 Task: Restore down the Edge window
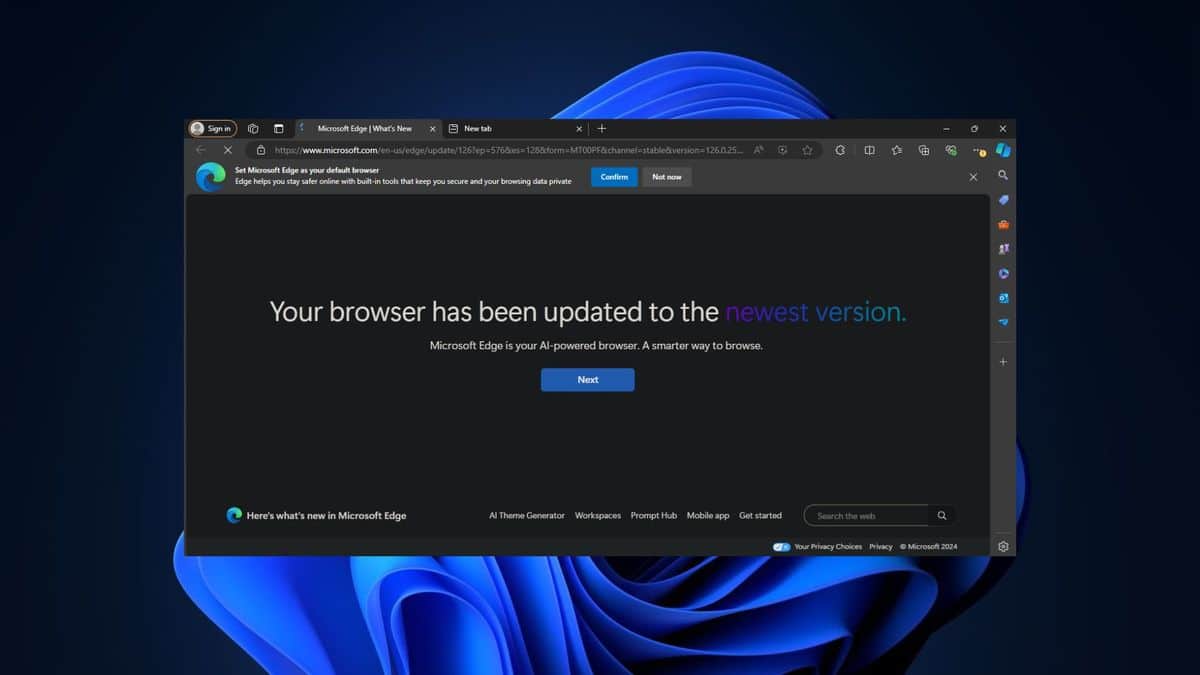tap(974, 128)
